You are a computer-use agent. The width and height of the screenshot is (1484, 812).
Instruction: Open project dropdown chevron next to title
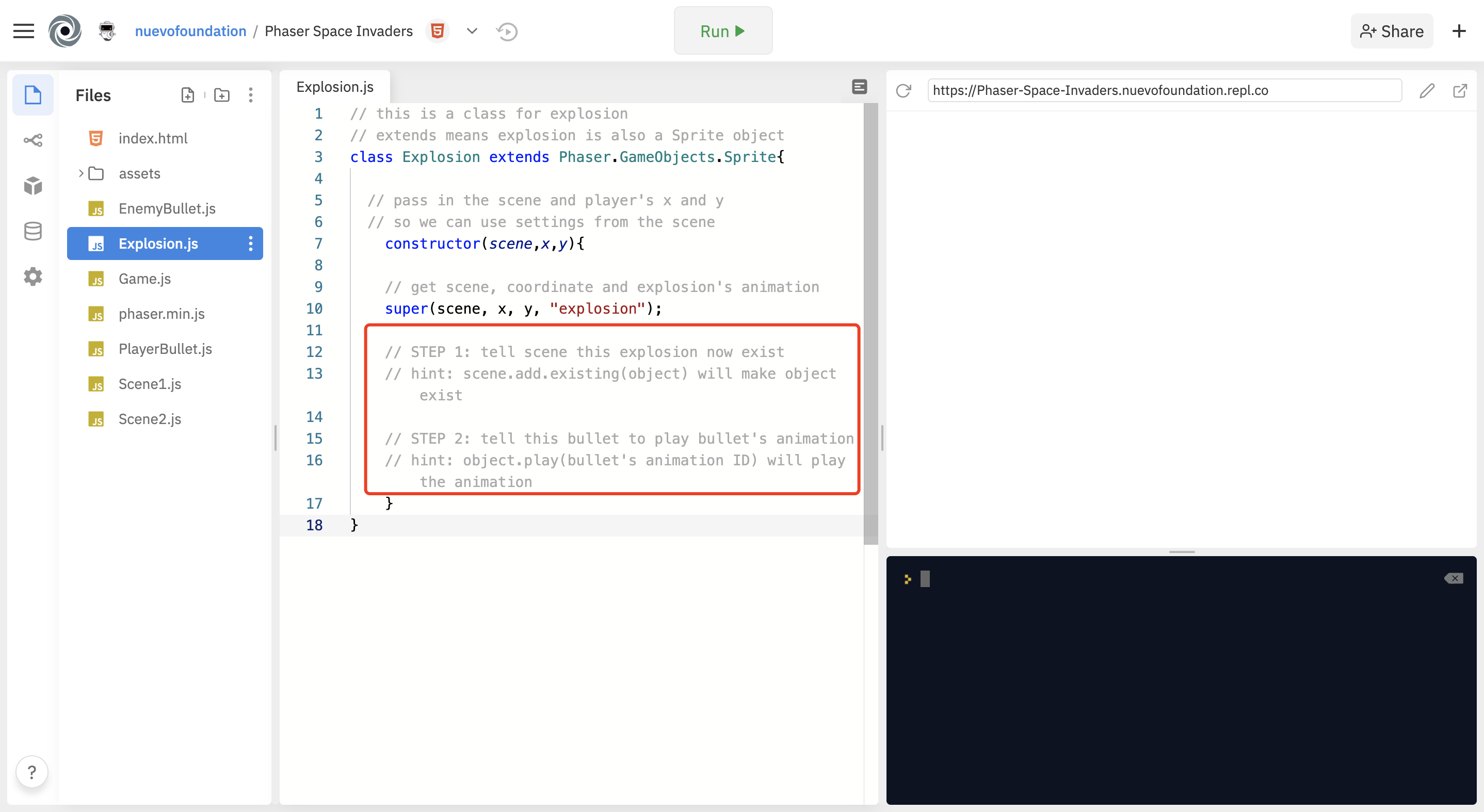[x=472, y=31]
